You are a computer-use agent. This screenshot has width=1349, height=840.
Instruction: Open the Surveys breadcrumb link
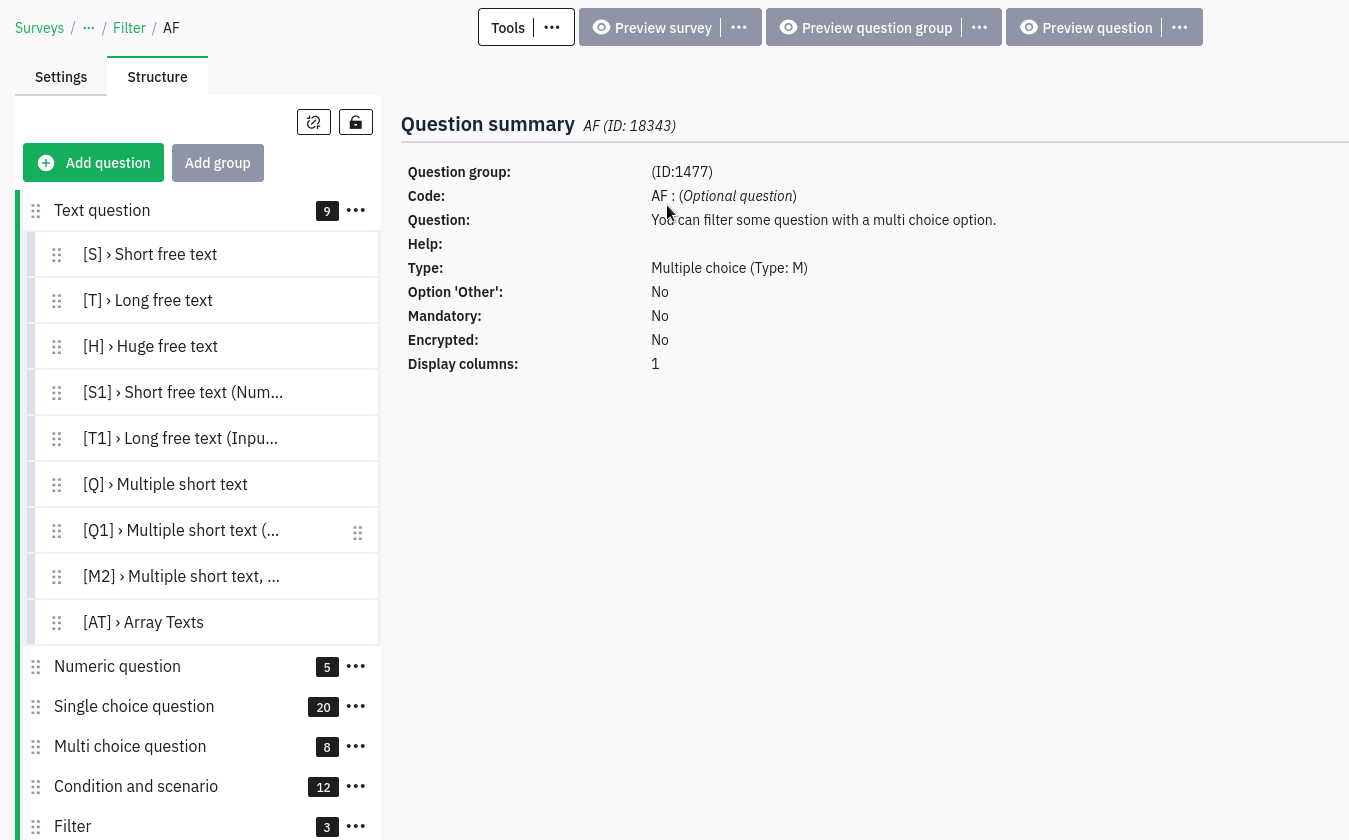tap(39, 28)
